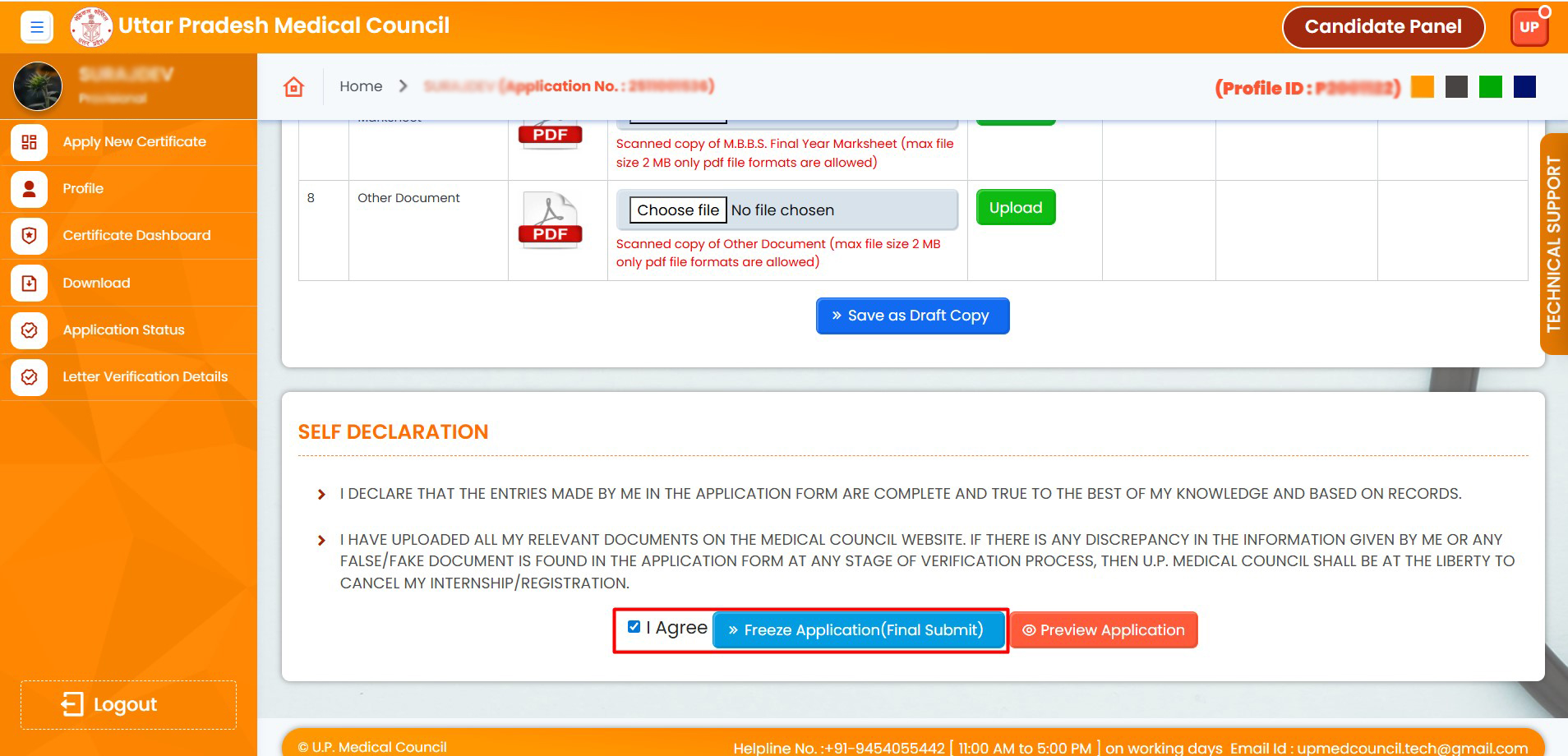Image resolution: width=1568 pixels, height=756 pixels.
Task: Click the Profile person icon in sidebar
Action: (x=30, y=189)
